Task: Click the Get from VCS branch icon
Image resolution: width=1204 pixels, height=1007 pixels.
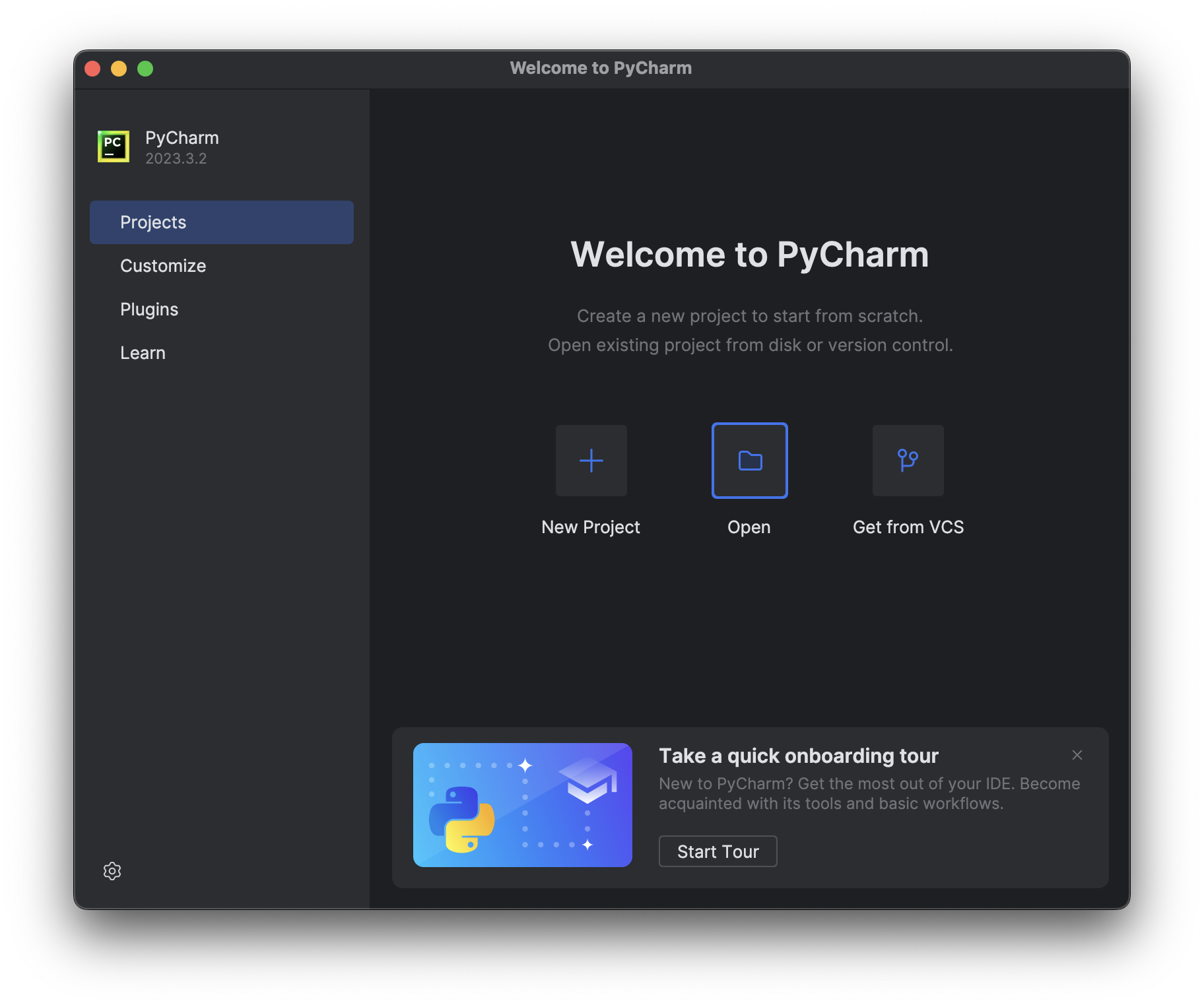Action: tap(908, 461)
